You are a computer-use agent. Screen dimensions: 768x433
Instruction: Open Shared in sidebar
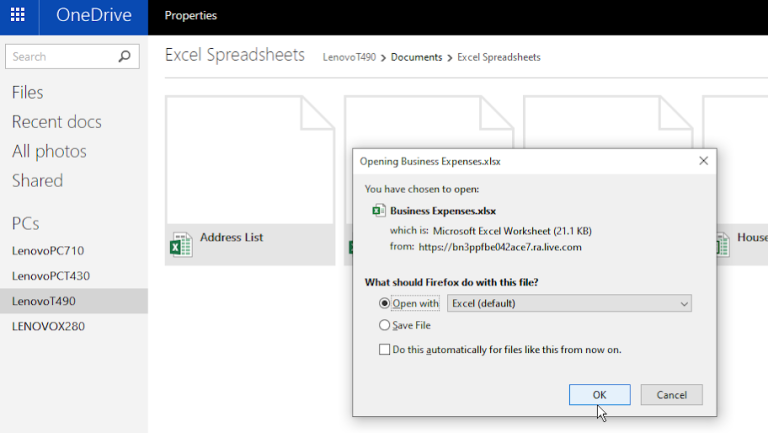pyautogui.click(x=37, y=181)
